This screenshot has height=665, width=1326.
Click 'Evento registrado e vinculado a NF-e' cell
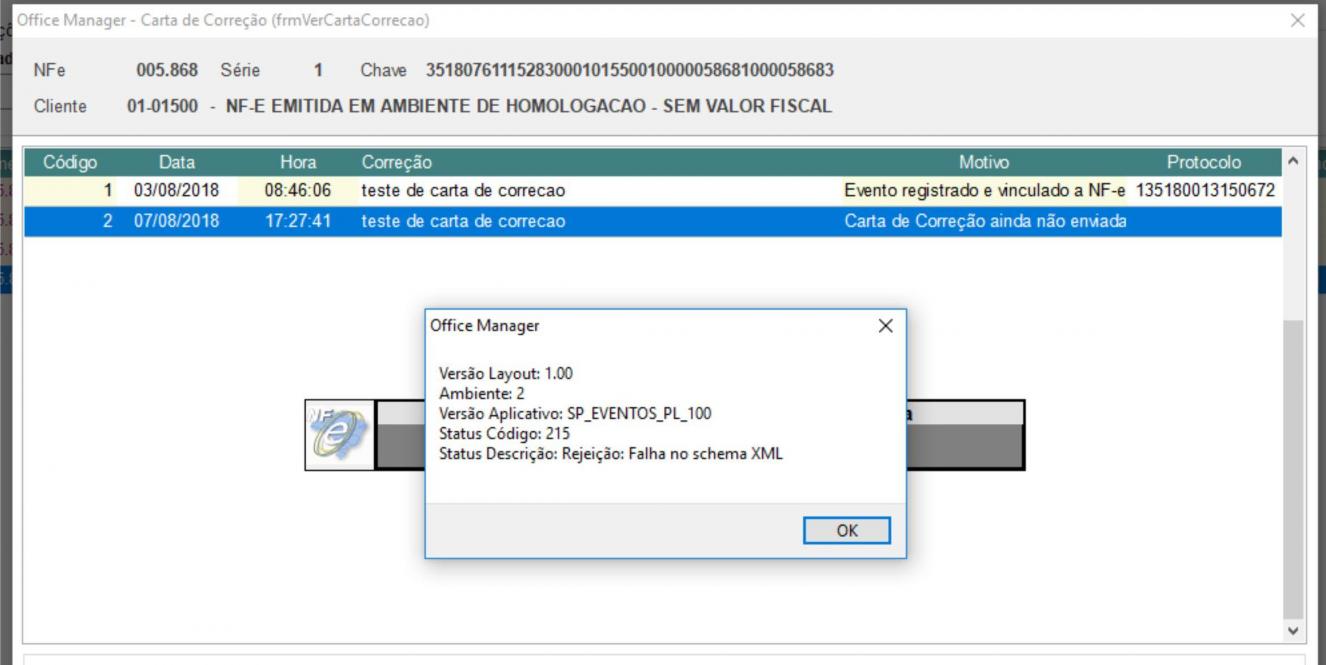point(985,190)
